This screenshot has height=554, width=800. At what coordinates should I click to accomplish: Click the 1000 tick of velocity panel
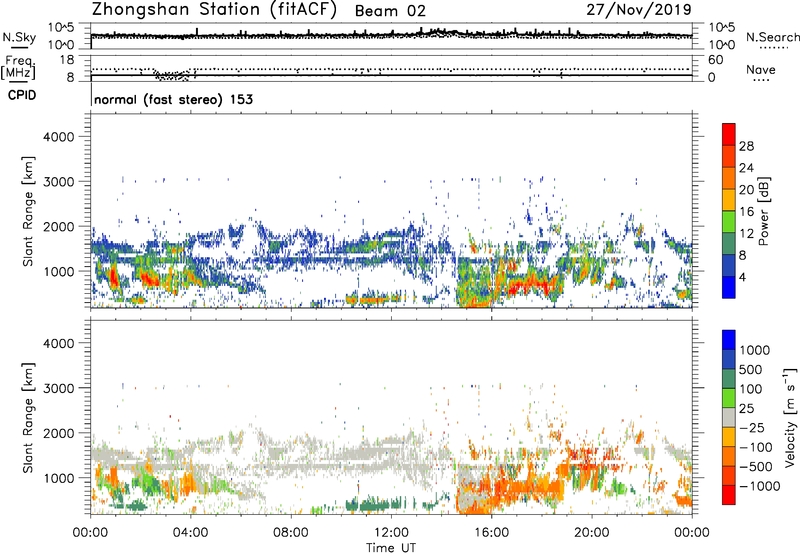(59, 478)
